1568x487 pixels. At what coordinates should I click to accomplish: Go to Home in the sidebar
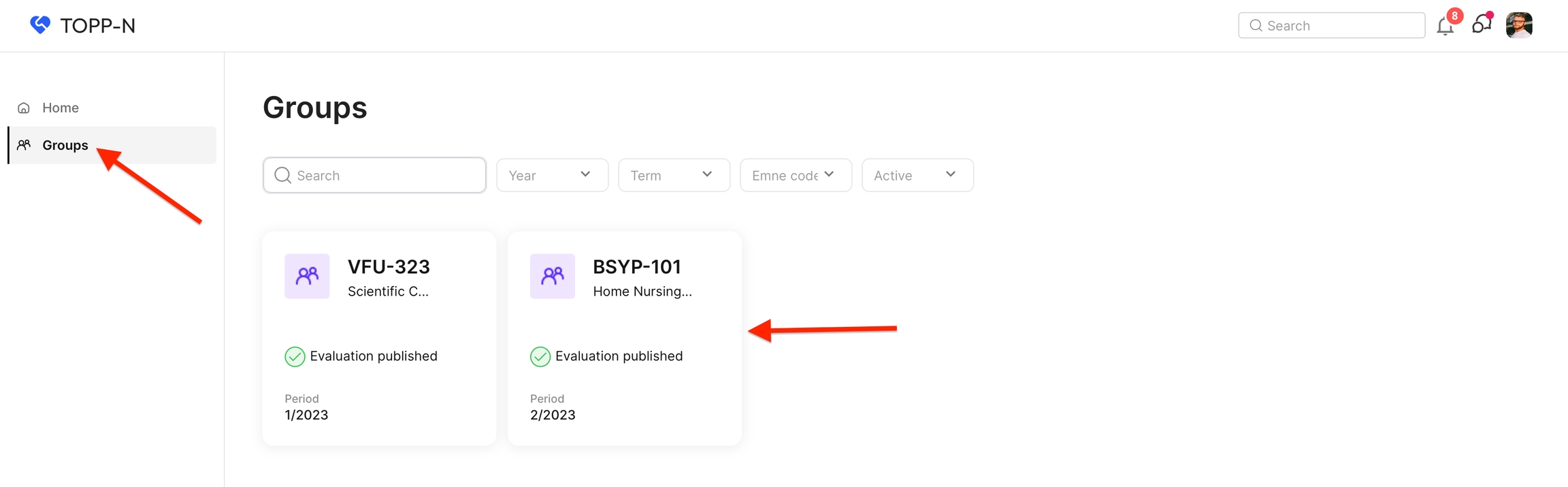click(x=61, y=108)
